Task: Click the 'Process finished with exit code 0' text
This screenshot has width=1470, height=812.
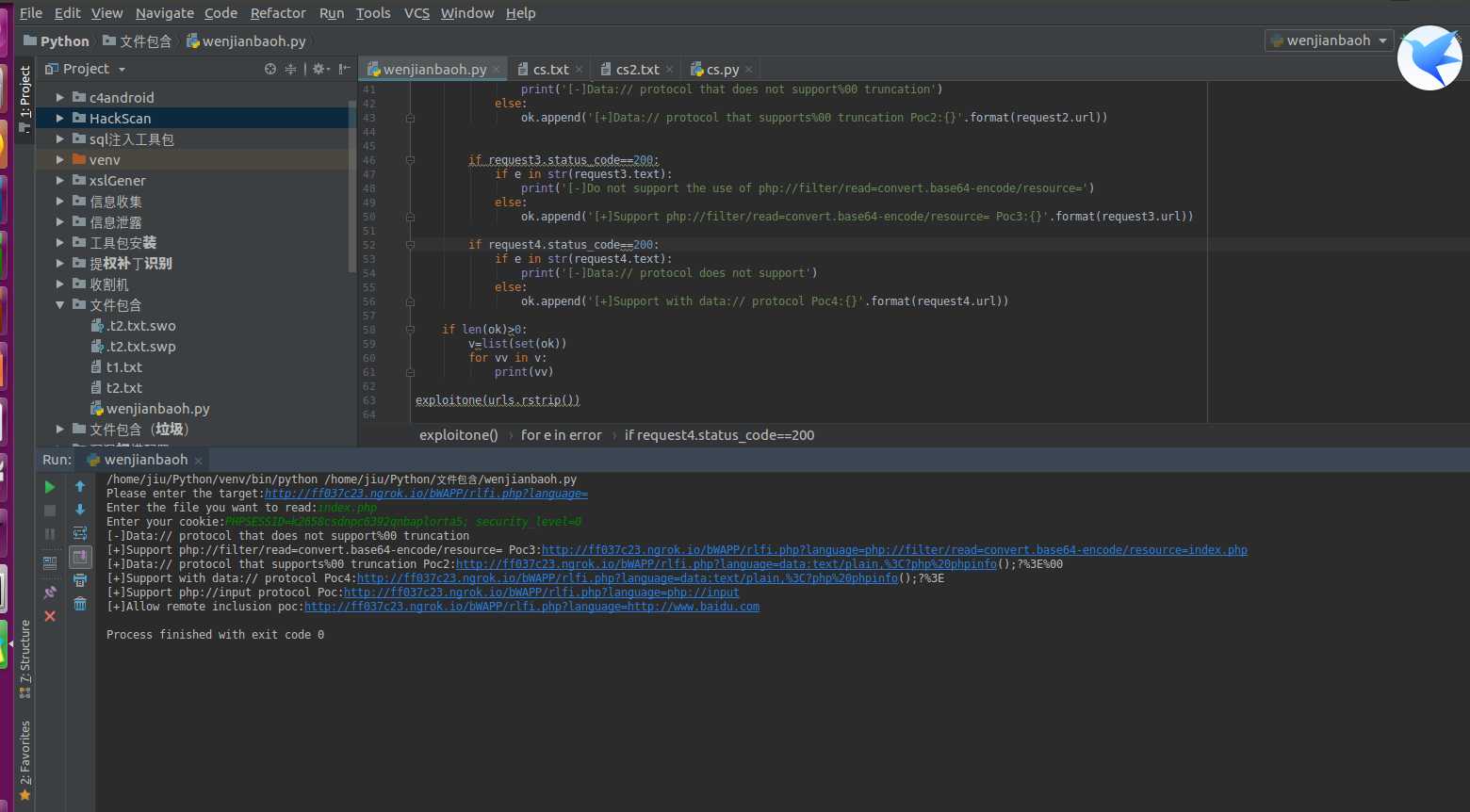Action: tap(215, 635)
